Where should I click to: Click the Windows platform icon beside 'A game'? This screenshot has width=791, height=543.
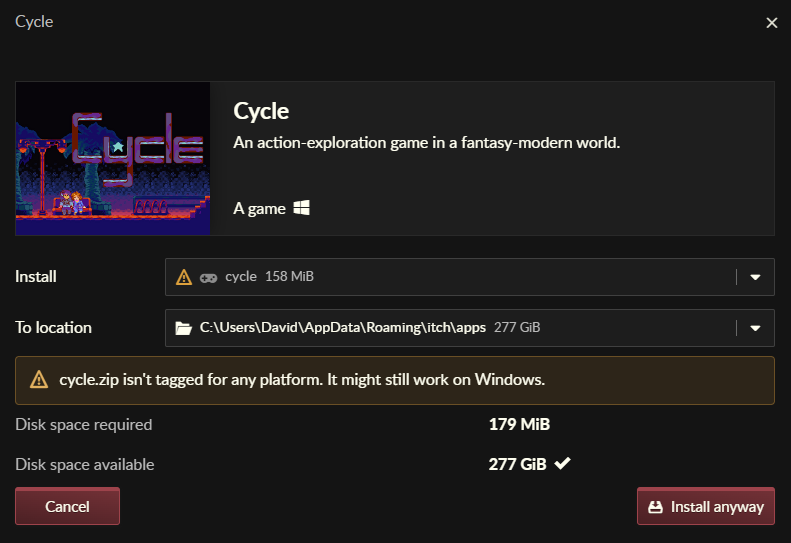point(302,207)
